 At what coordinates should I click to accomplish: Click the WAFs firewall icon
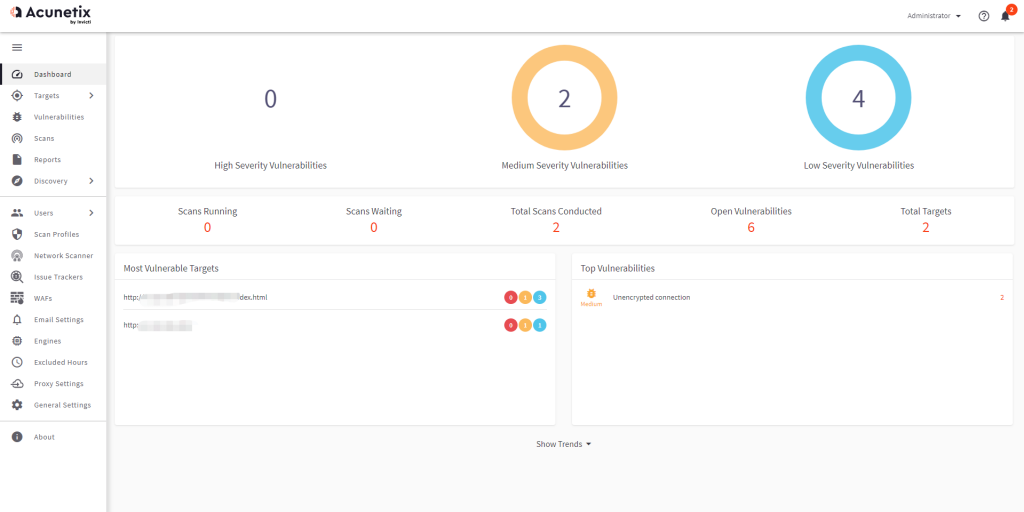click(x=18, y=298)
